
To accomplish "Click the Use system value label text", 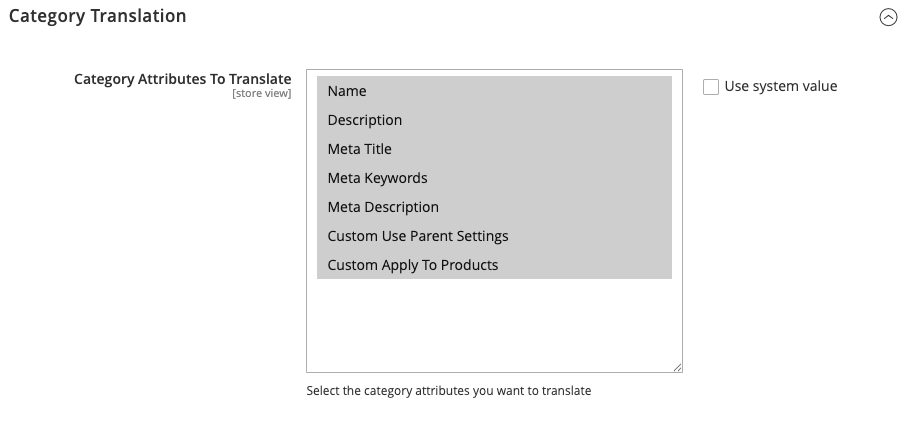I will coord(780,86).
